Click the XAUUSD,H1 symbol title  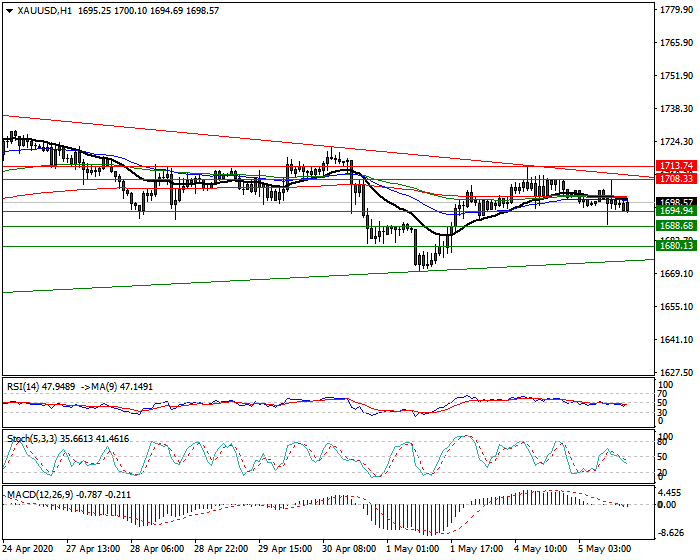(44, 11)
